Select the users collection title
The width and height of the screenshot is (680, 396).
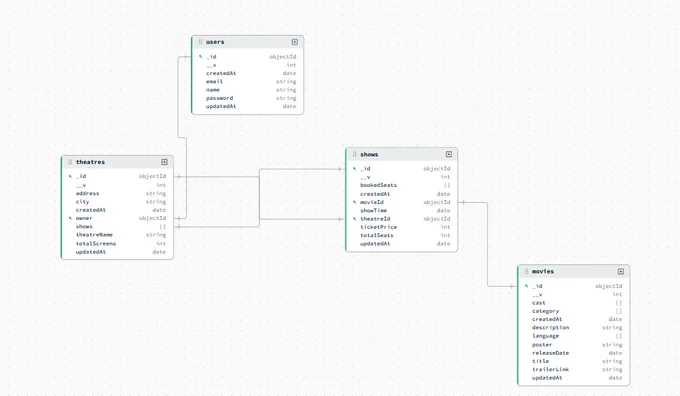(215, 42)
